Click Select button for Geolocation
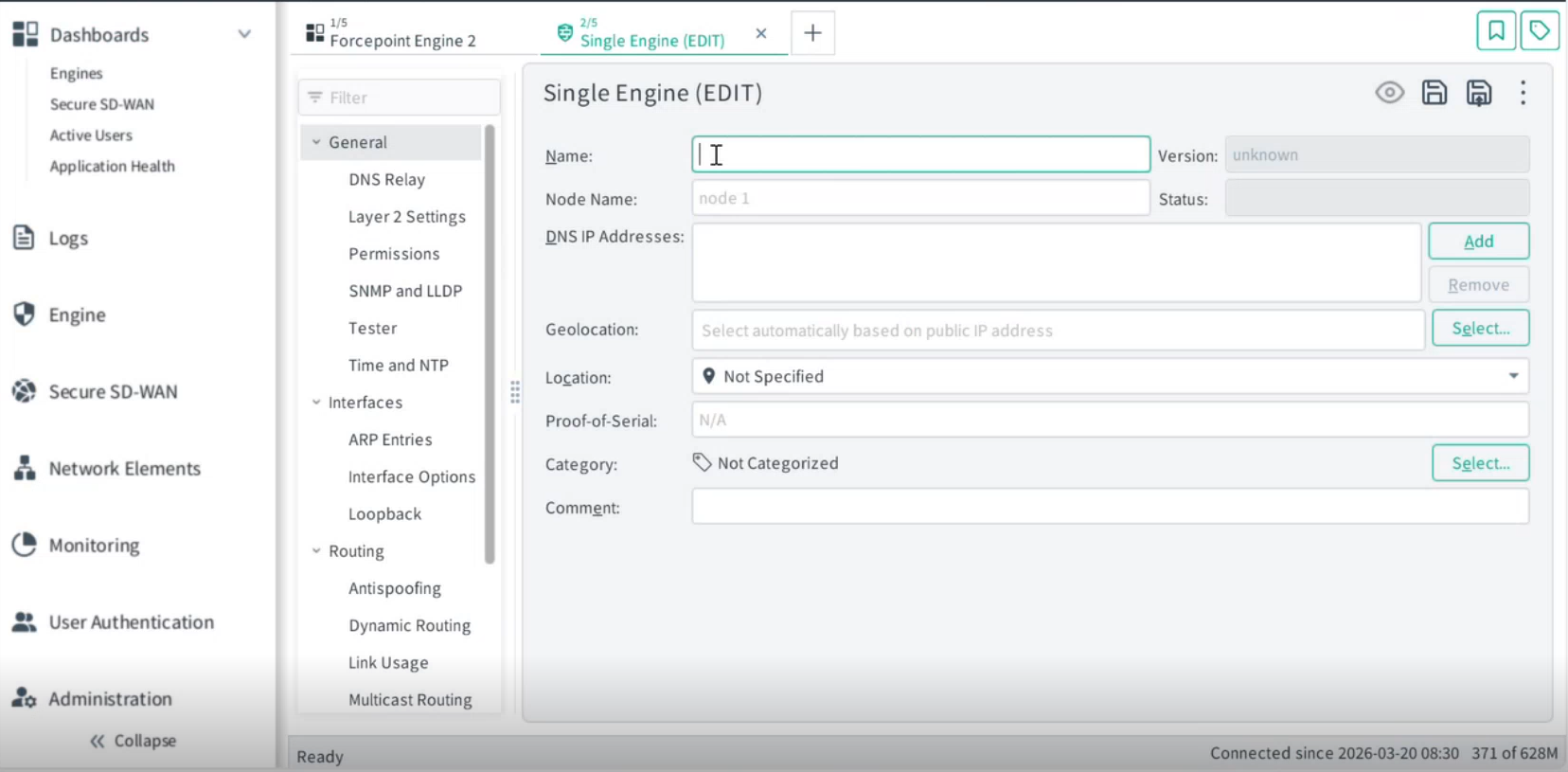 point(1480,328)
